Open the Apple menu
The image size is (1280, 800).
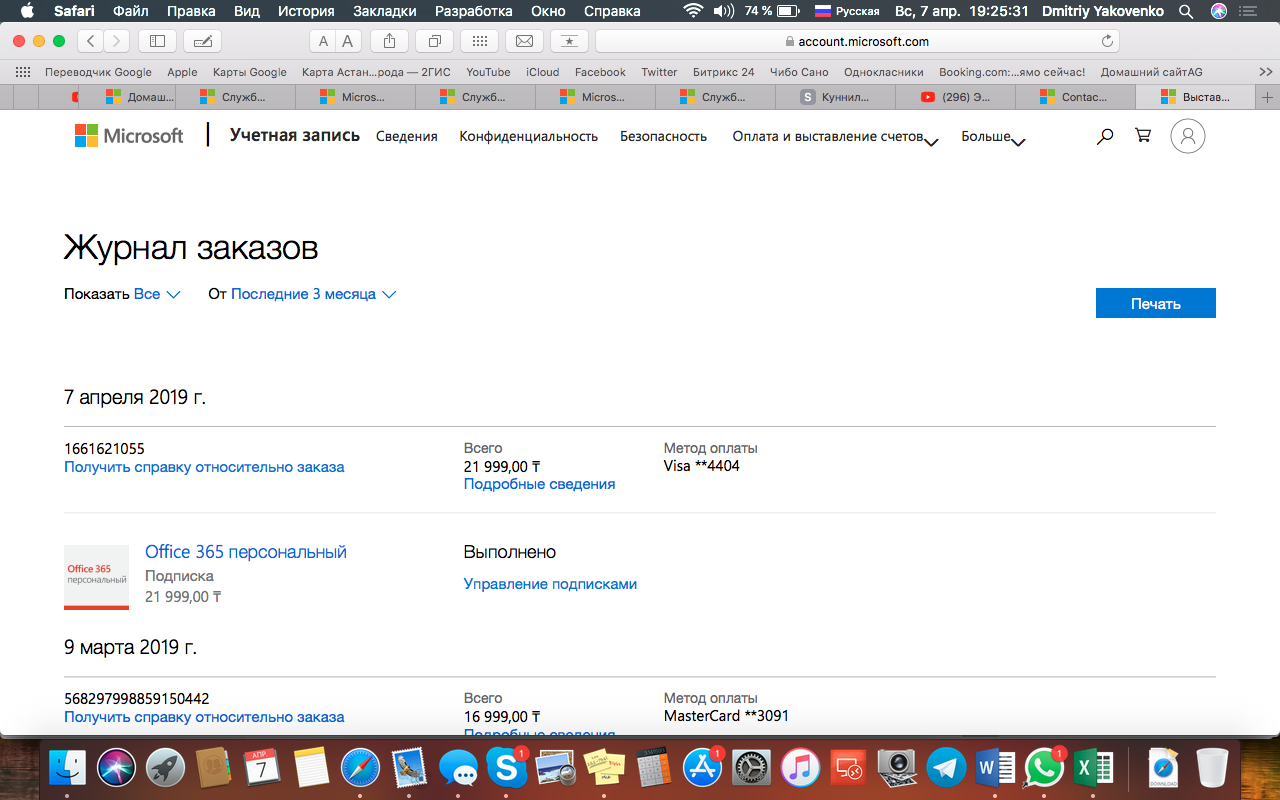(26, 11)
